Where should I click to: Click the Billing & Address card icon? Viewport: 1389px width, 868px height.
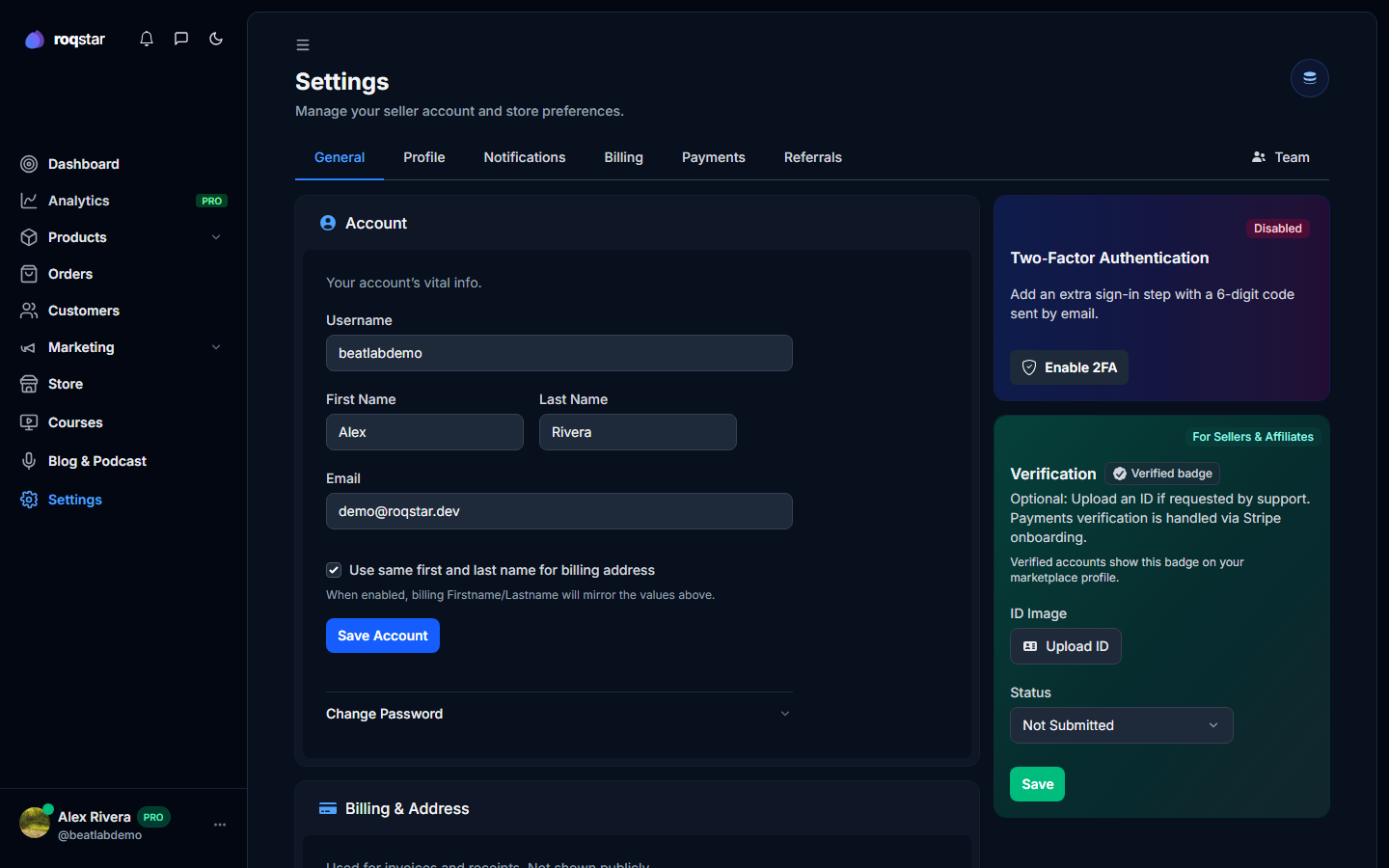[328, 808]
